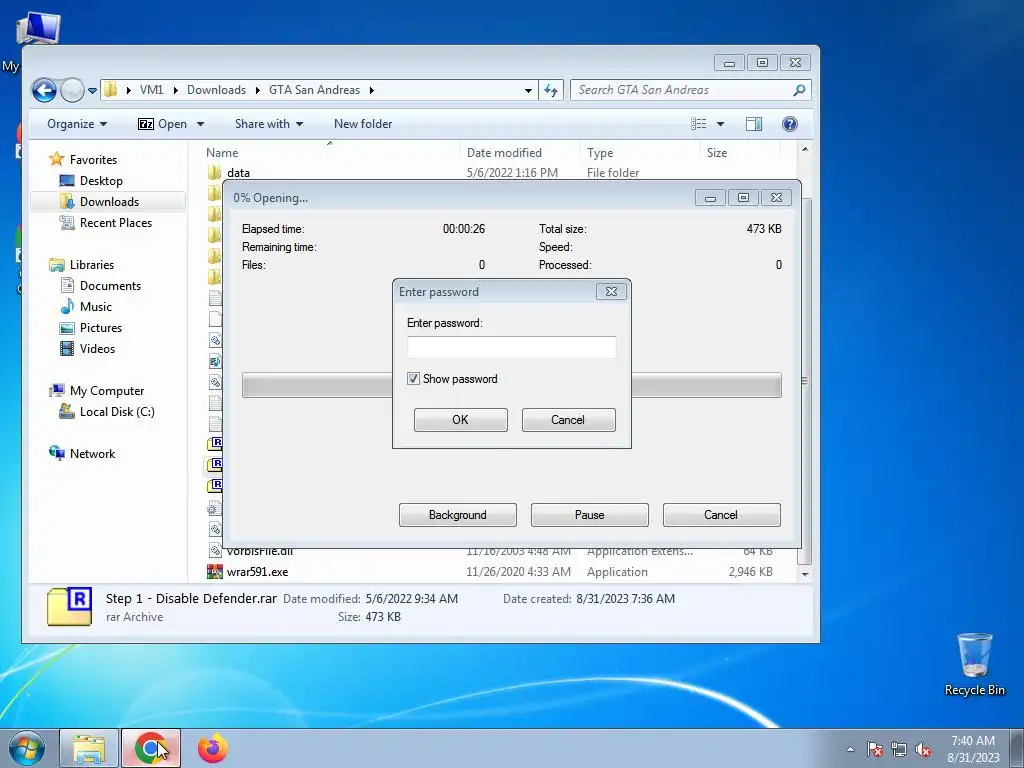Toggle the preview pane icon

(754, 124)
